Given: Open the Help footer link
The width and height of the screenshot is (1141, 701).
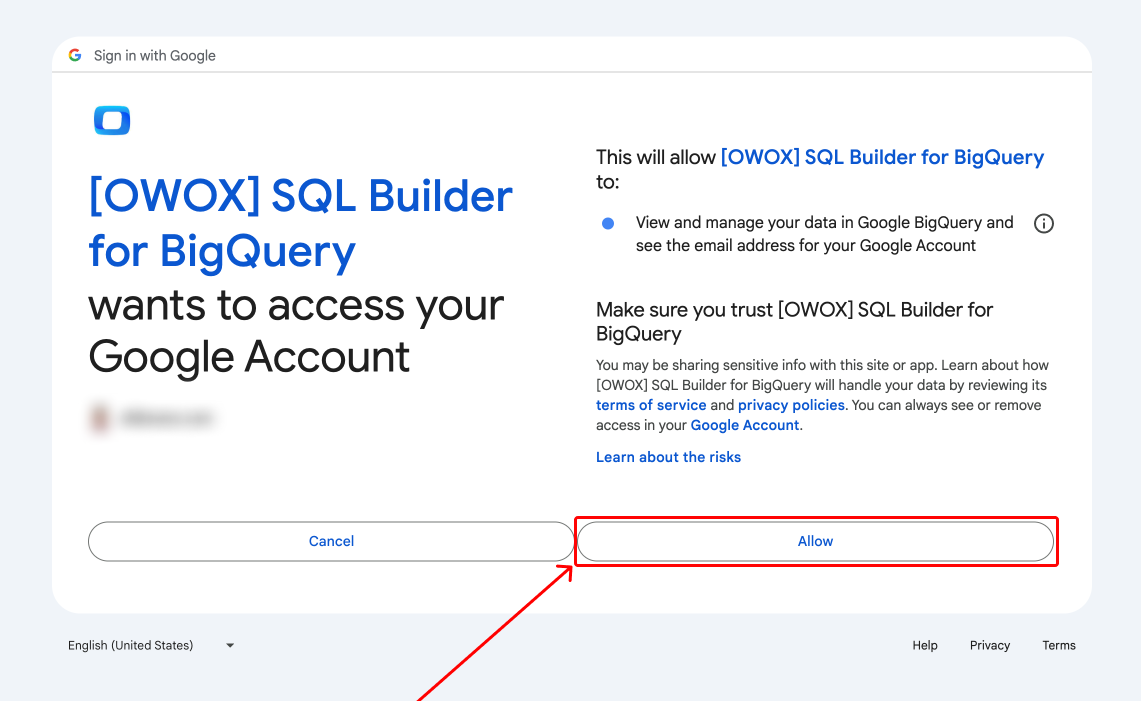Looking at the screenshot, I should (925, 645).
